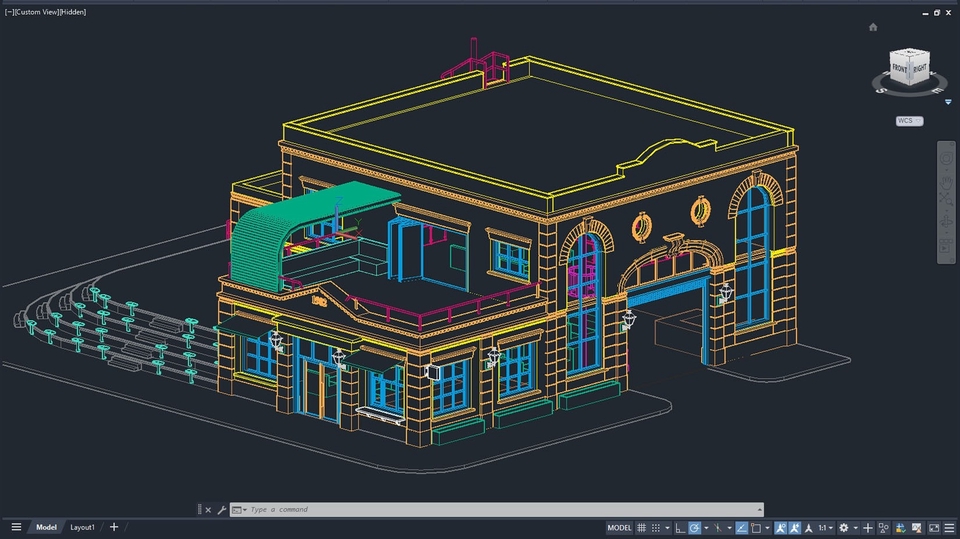960x539 pixels.
Task: Click the ViewCube Home icon
Action: click(873, 27)
